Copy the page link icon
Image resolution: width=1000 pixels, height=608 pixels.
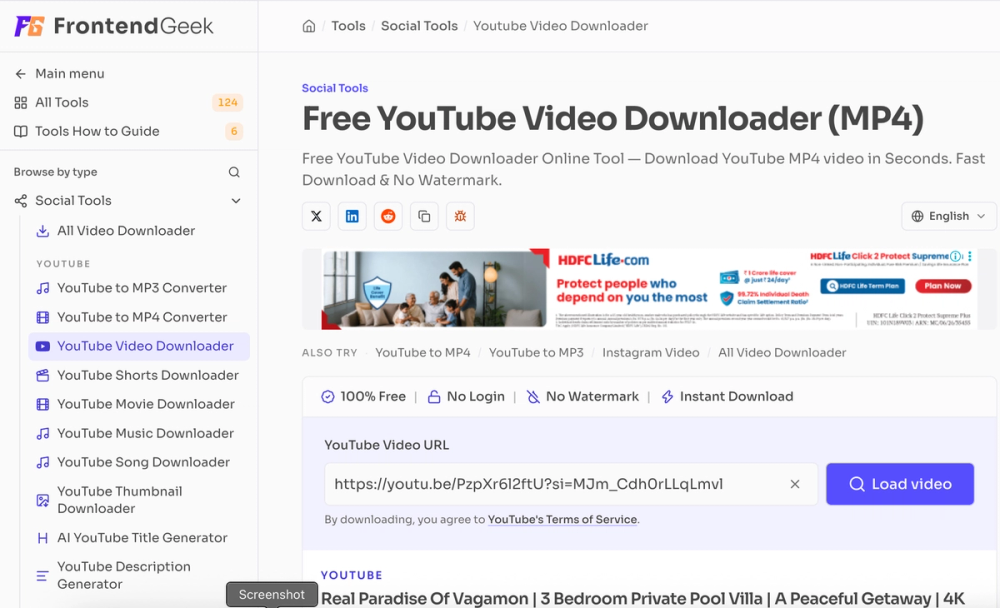424,216
